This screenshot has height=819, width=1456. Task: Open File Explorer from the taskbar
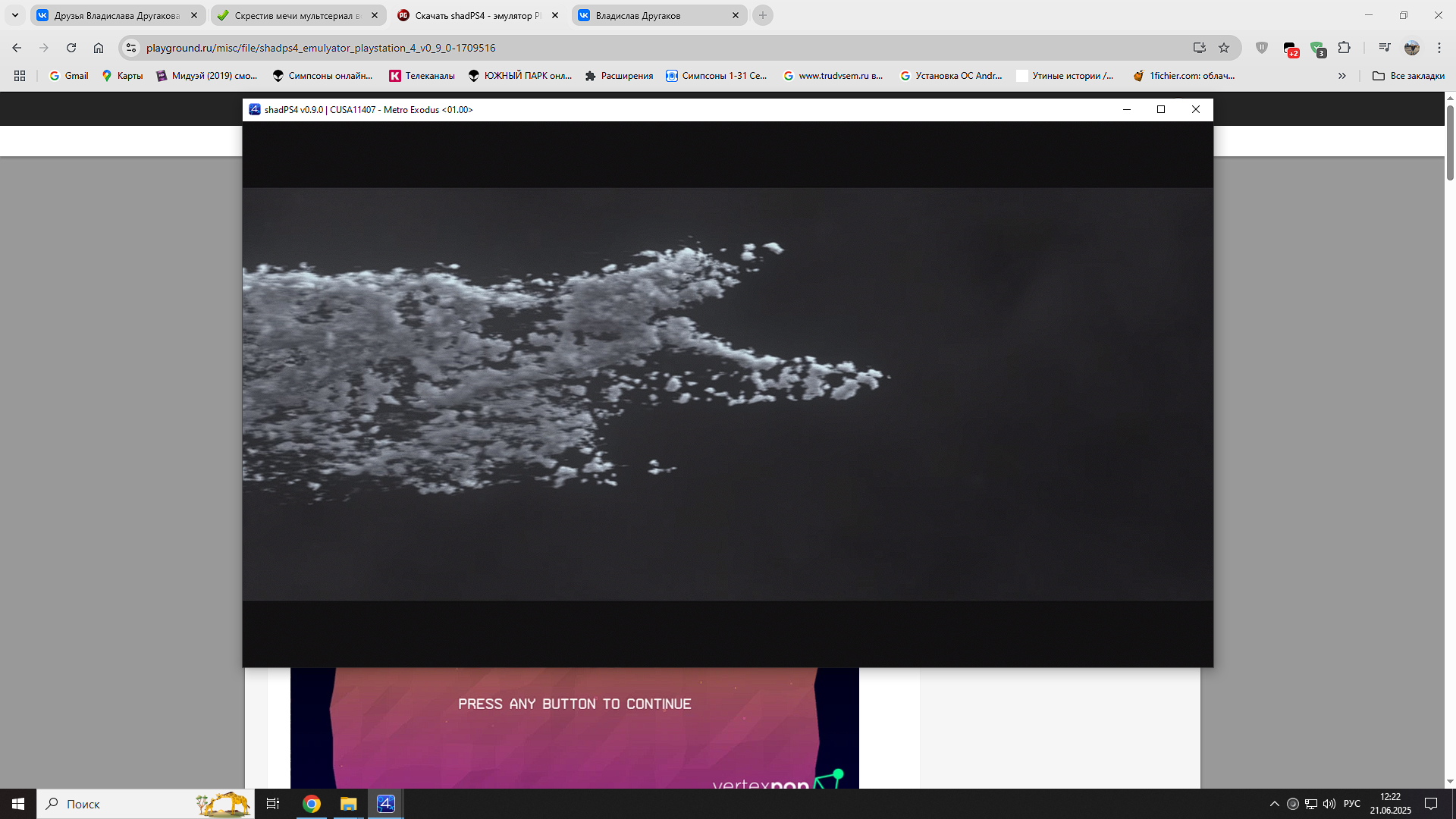pos(348,804)
